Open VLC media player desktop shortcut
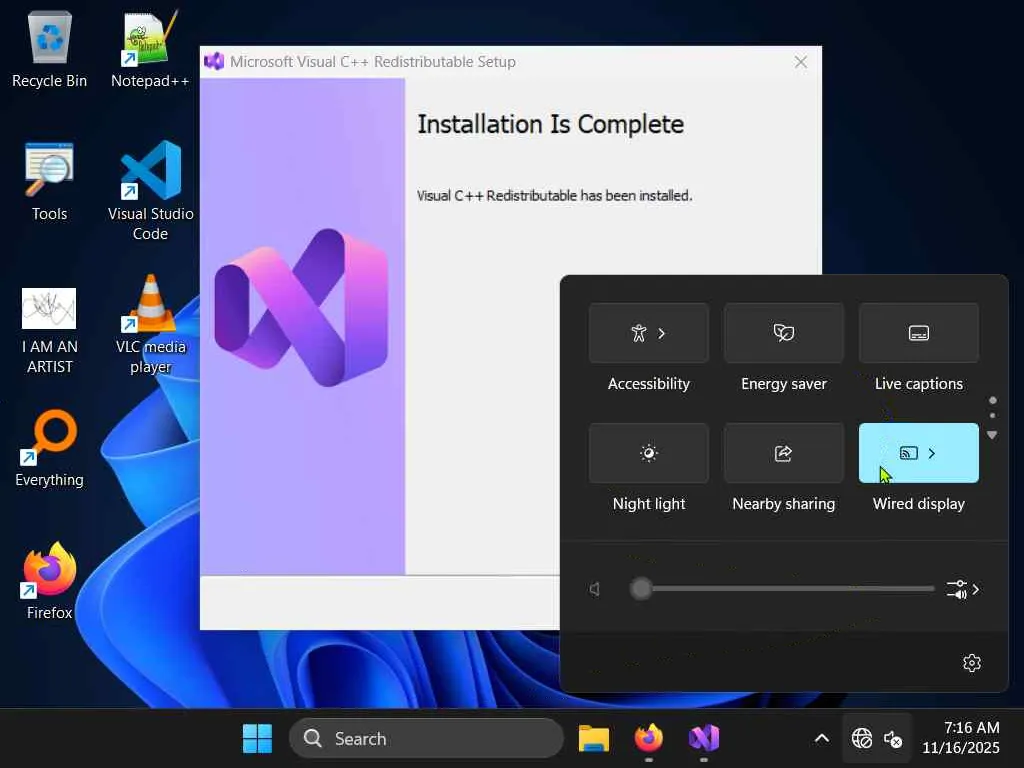Viewport: 1024px width, 768px height. pyautogui.click(x=150, y=323)
